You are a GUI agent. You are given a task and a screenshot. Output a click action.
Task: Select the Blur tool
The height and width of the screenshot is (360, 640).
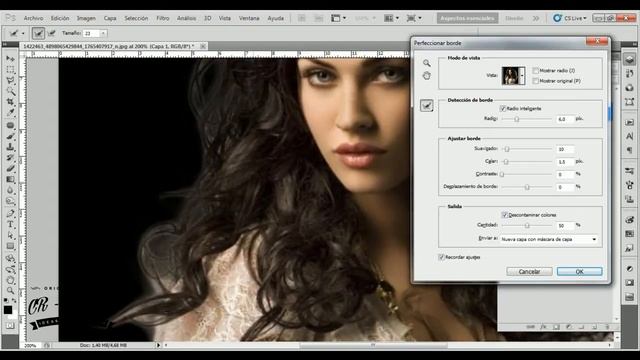(10, 190)
